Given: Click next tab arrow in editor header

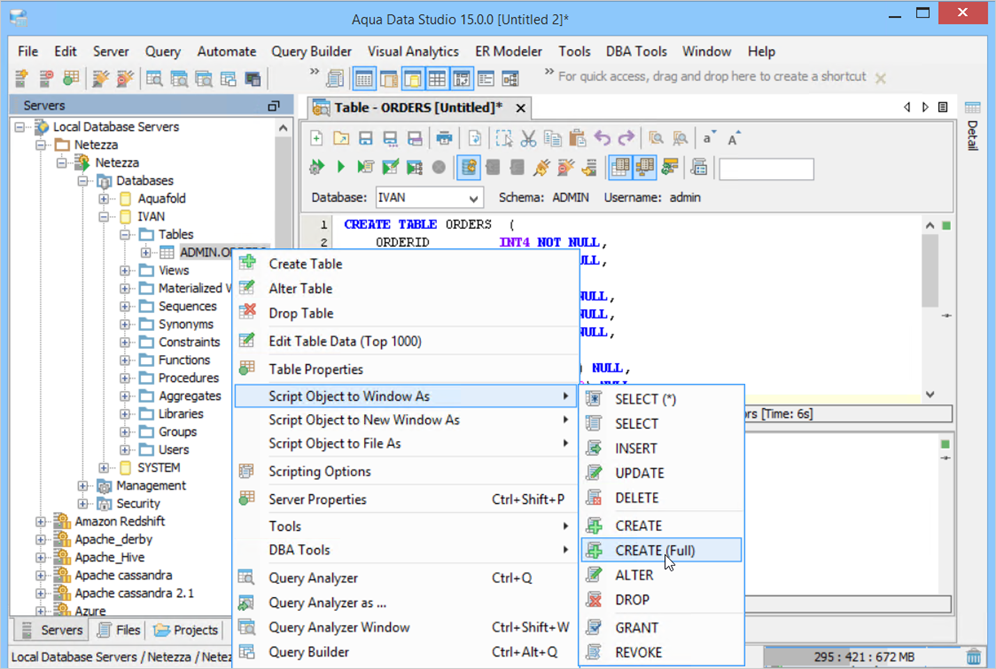Looking at the screenshot, I should tap(925, 107).
